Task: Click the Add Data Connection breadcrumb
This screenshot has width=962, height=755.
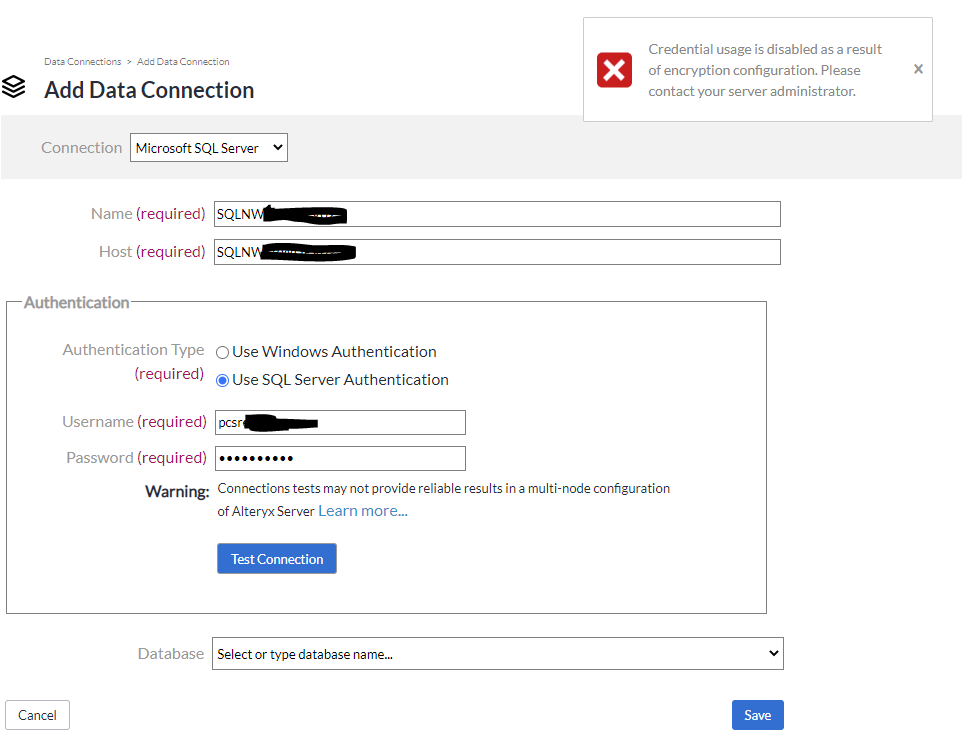Action: tap(183, 61)
